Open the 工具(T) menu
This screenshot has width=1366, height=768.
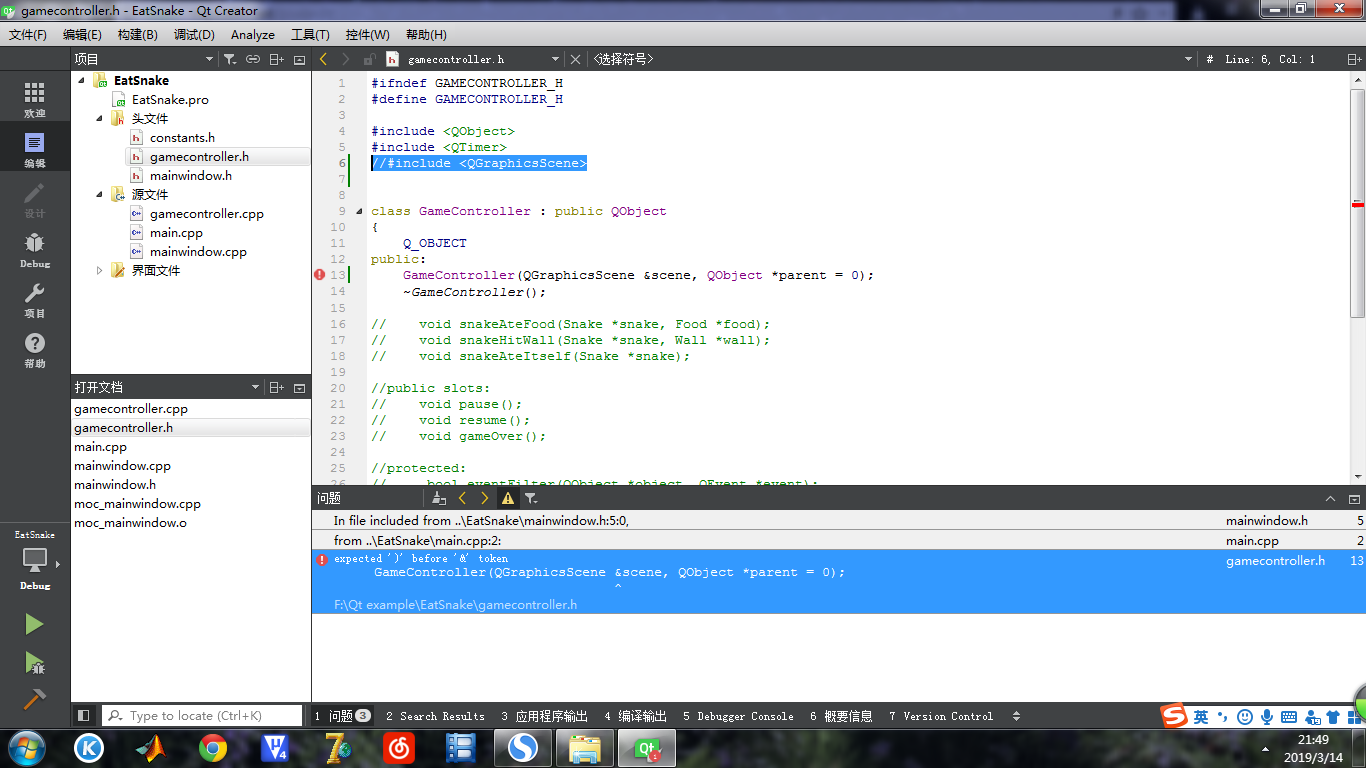(310, 34)
